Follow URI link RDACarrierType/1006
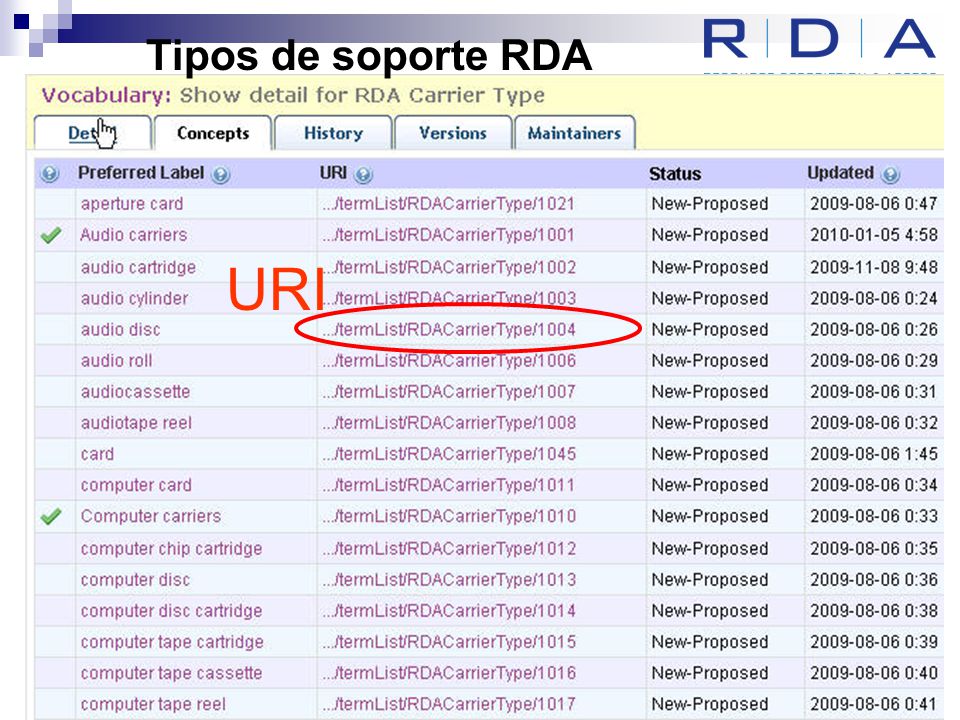960x720 pixels. click(449, 361)
